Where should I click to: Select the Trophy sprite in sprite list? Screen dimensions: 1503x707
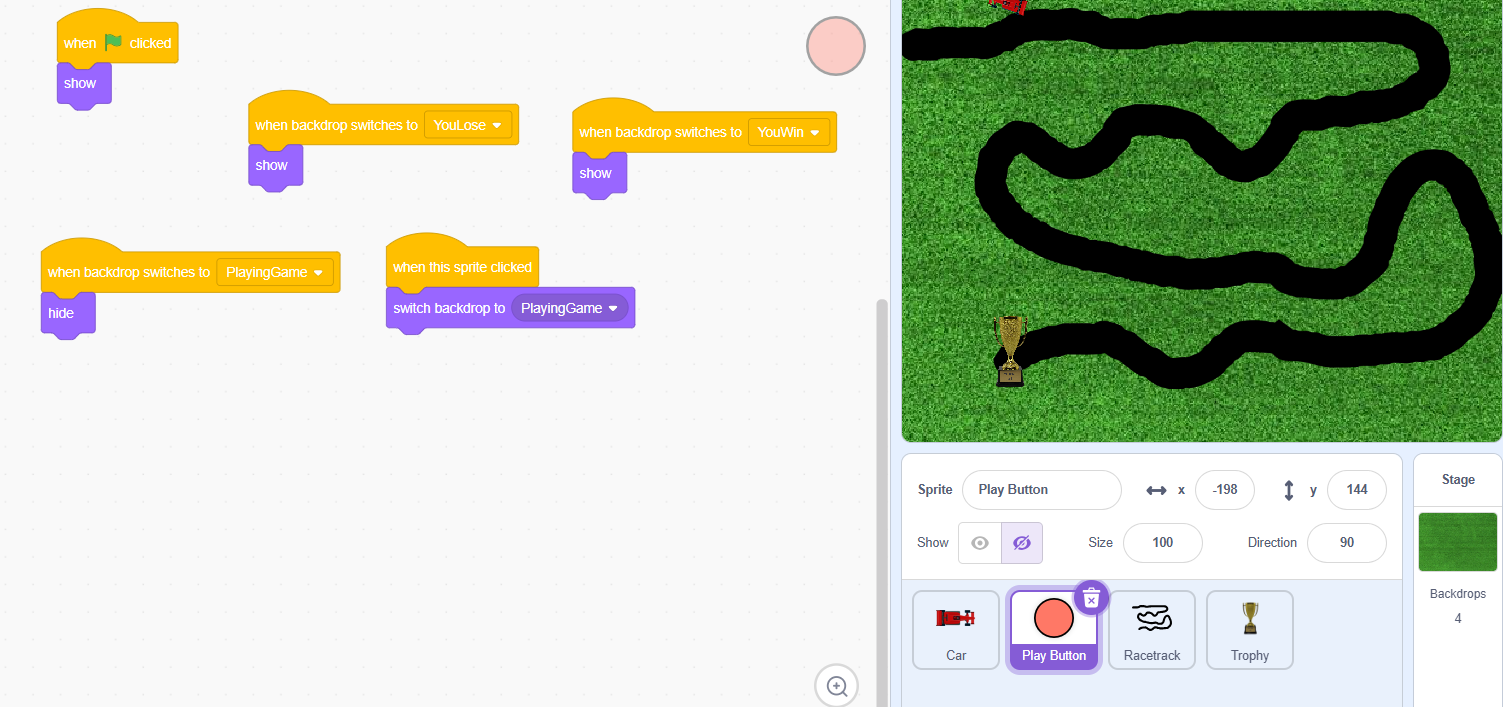pos(1249,629)
